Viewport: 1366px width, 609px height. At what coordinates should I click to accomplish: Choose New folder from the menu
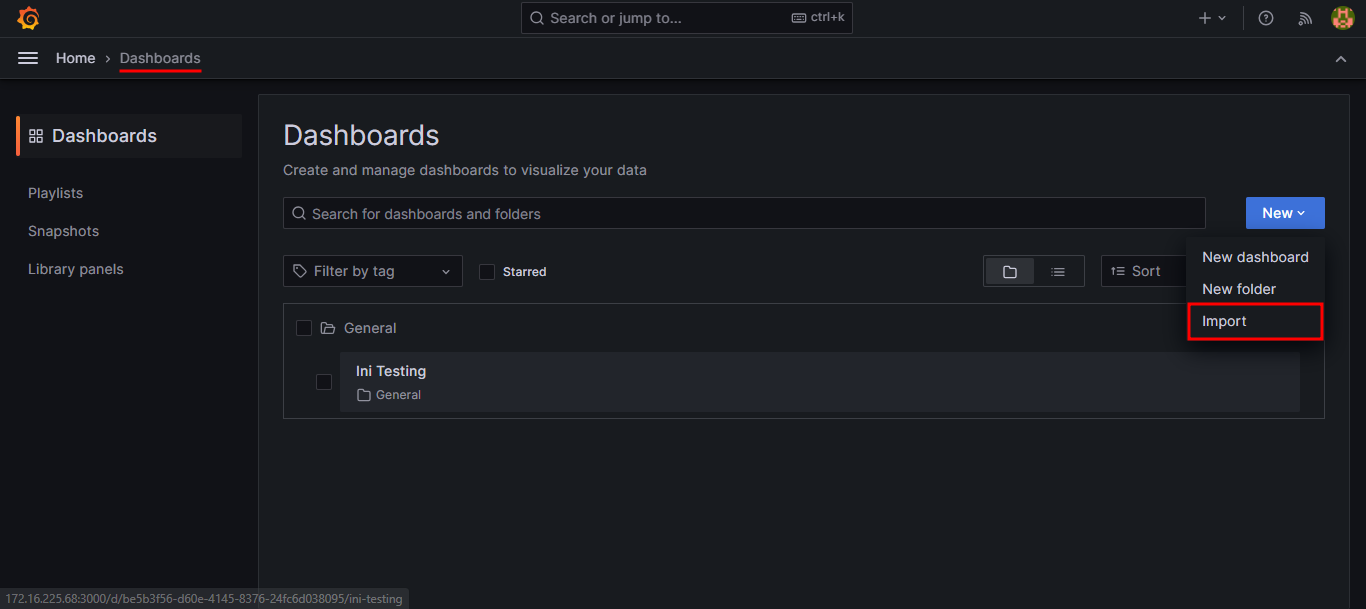coord(1238,289)
